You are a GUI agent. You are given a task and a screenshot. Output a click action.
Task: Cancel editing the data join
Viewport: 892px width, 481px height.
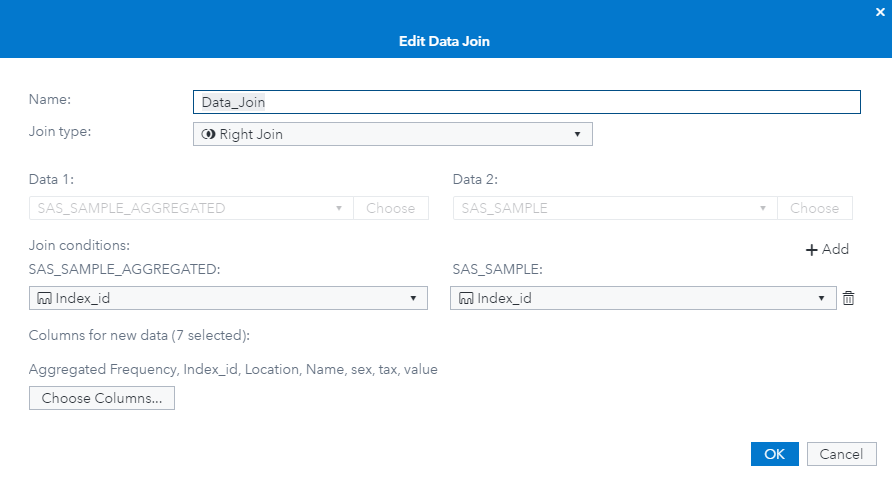pyautogui.click(x=841, y=453)
